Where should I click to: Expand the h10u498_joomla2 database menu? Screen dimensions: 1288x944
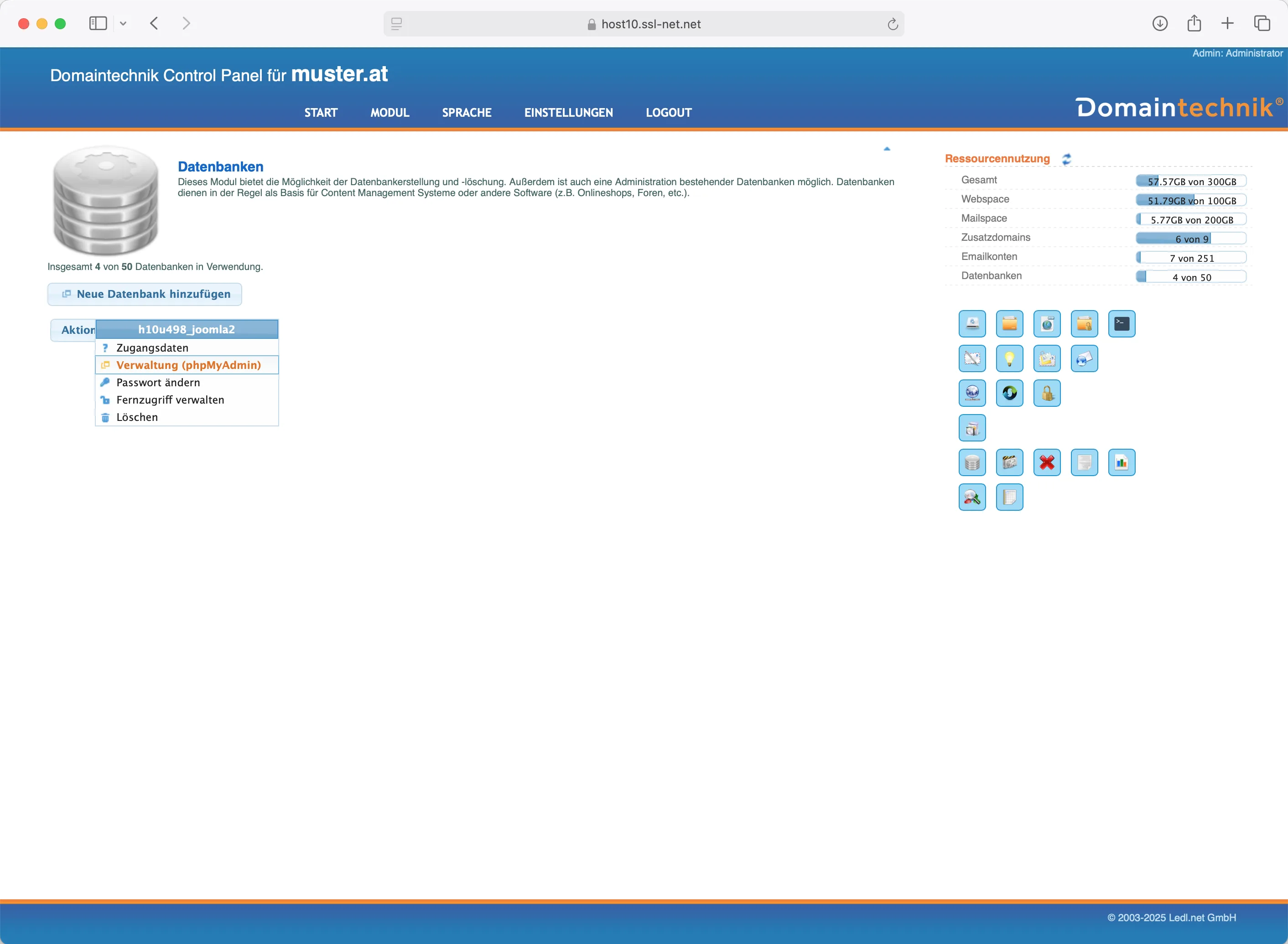coord(187,329)
